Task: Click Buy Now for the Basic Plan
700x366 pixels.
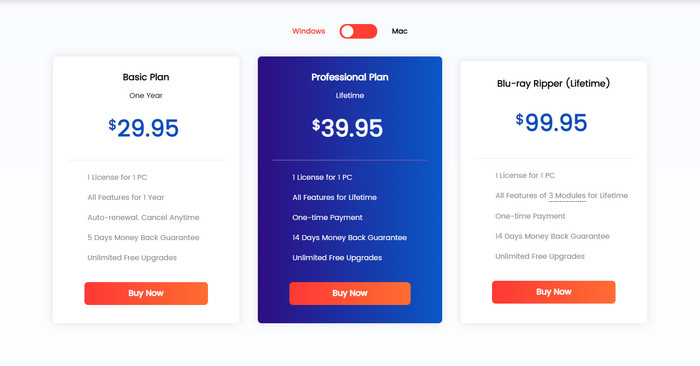Action: pyautogui.click(x=146, y=293)
